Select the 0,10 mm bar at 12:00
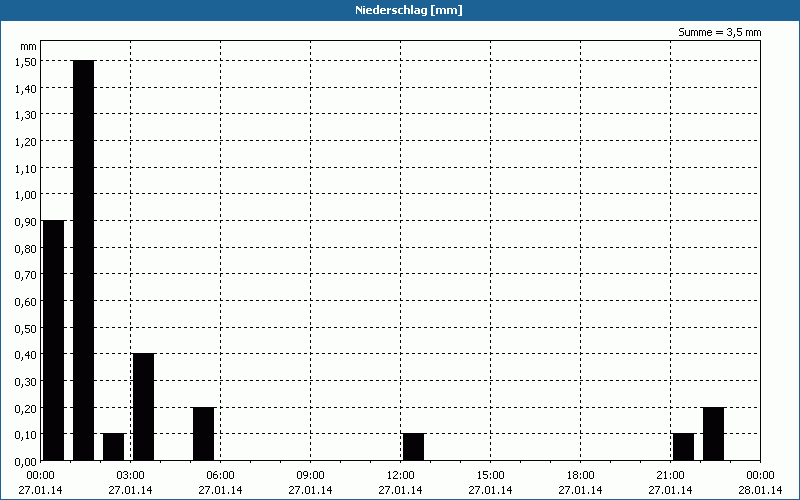 pyautogui.click(x=413, y=447)
